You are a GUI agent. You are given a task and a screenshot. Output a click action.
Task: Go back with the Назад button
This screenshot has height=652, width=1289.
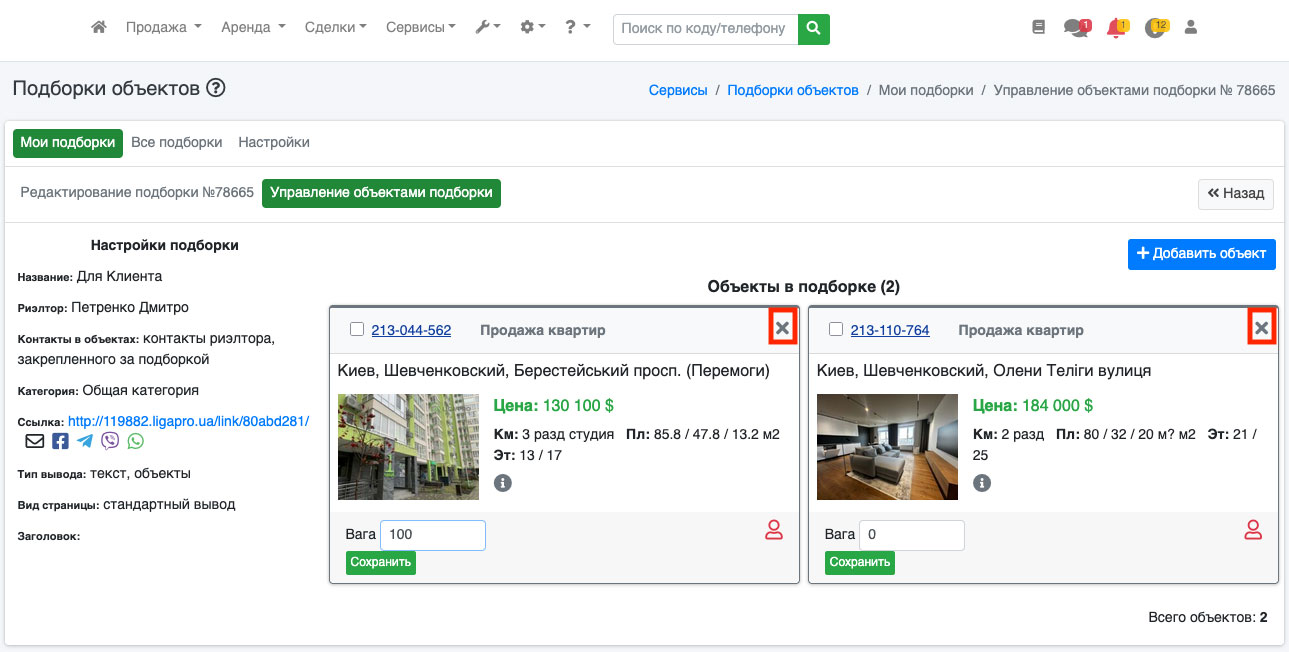pos(1235,194)
